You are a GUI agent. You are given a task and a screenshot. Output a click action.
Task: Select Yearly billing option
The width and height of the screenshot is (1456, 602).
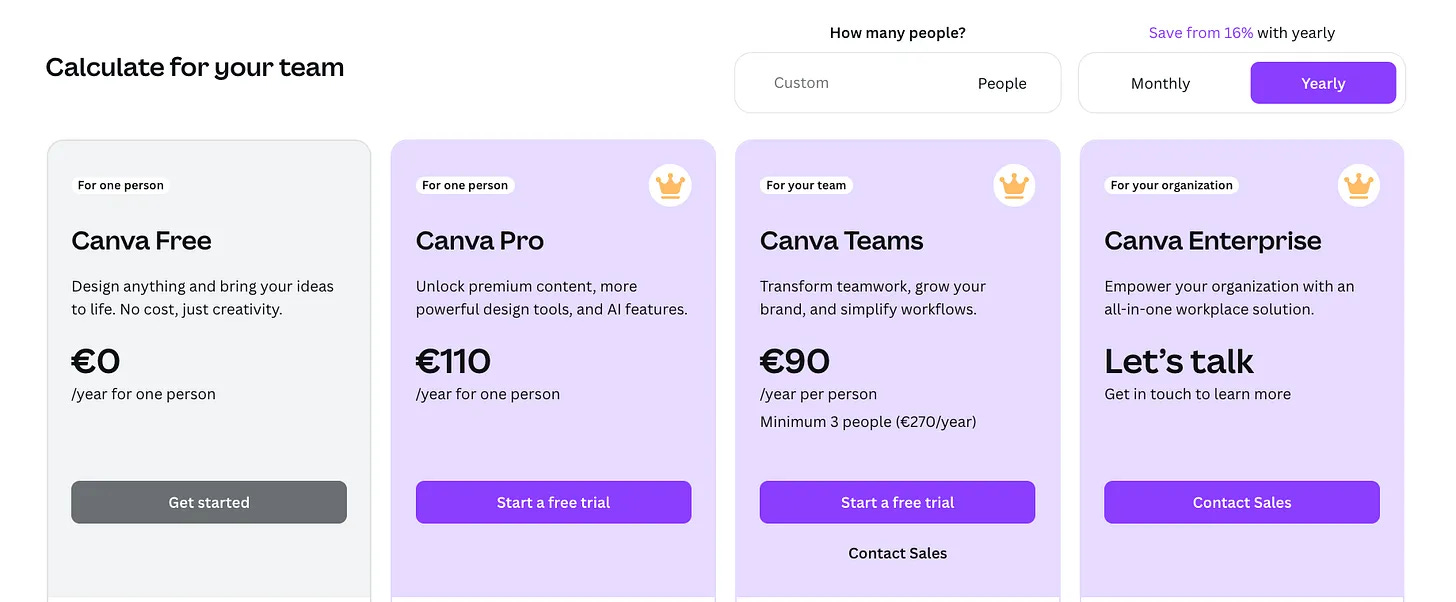coord(1322,83)
